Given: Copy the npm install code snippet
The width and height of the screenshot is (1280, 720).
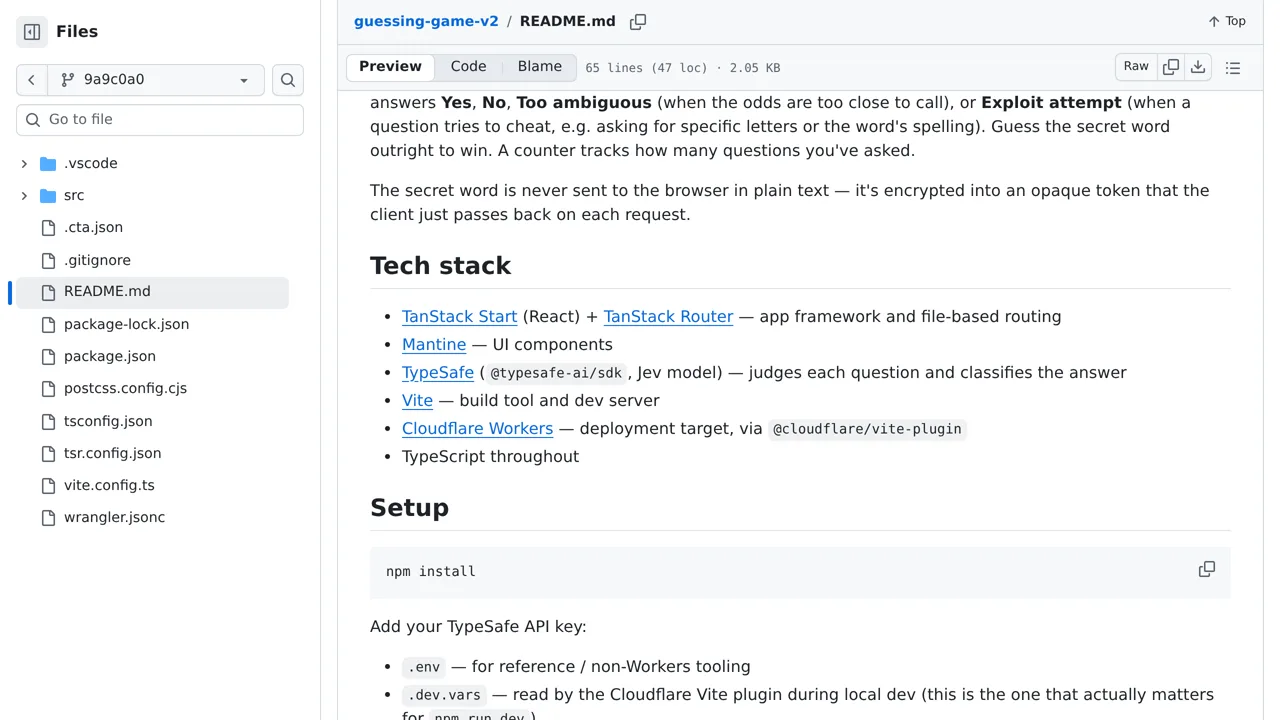Looking at the screenshot, I should [x=1207, y=569].
